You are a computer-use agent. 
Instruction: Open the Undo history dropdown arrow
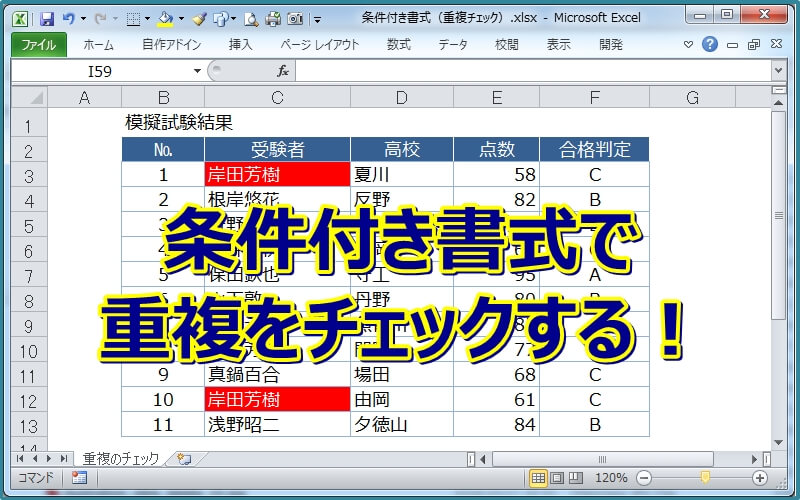click(83, 19)
